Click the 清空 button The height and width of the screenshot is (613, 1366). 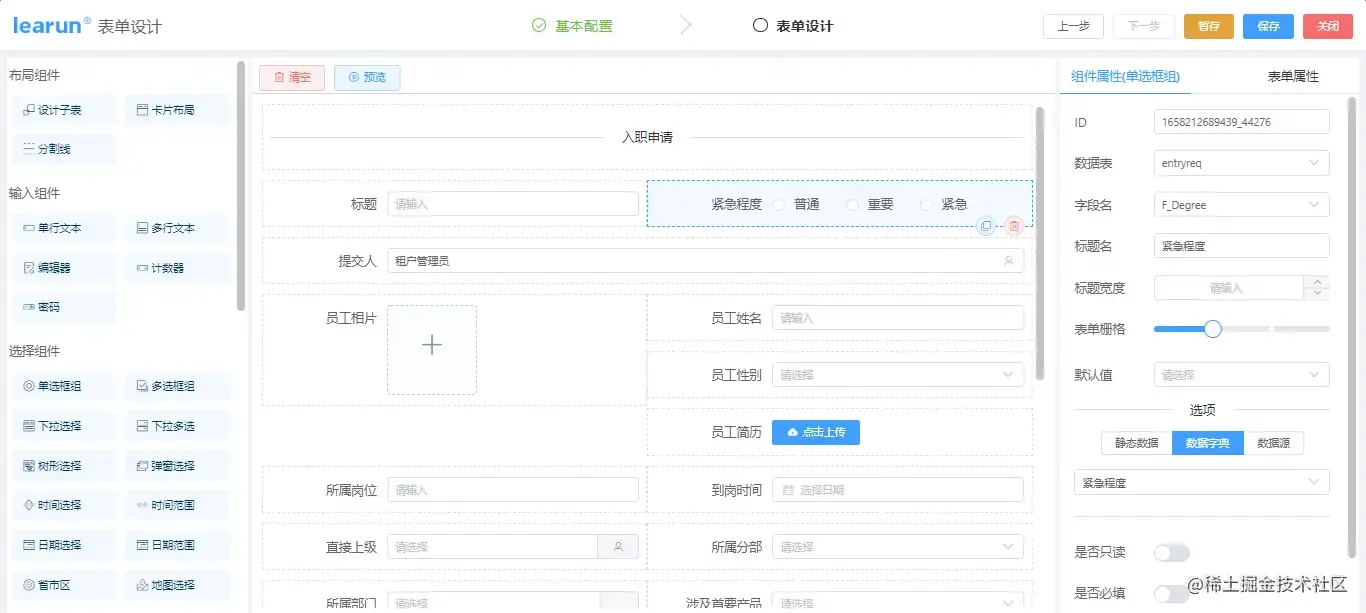tap(292, 77)
